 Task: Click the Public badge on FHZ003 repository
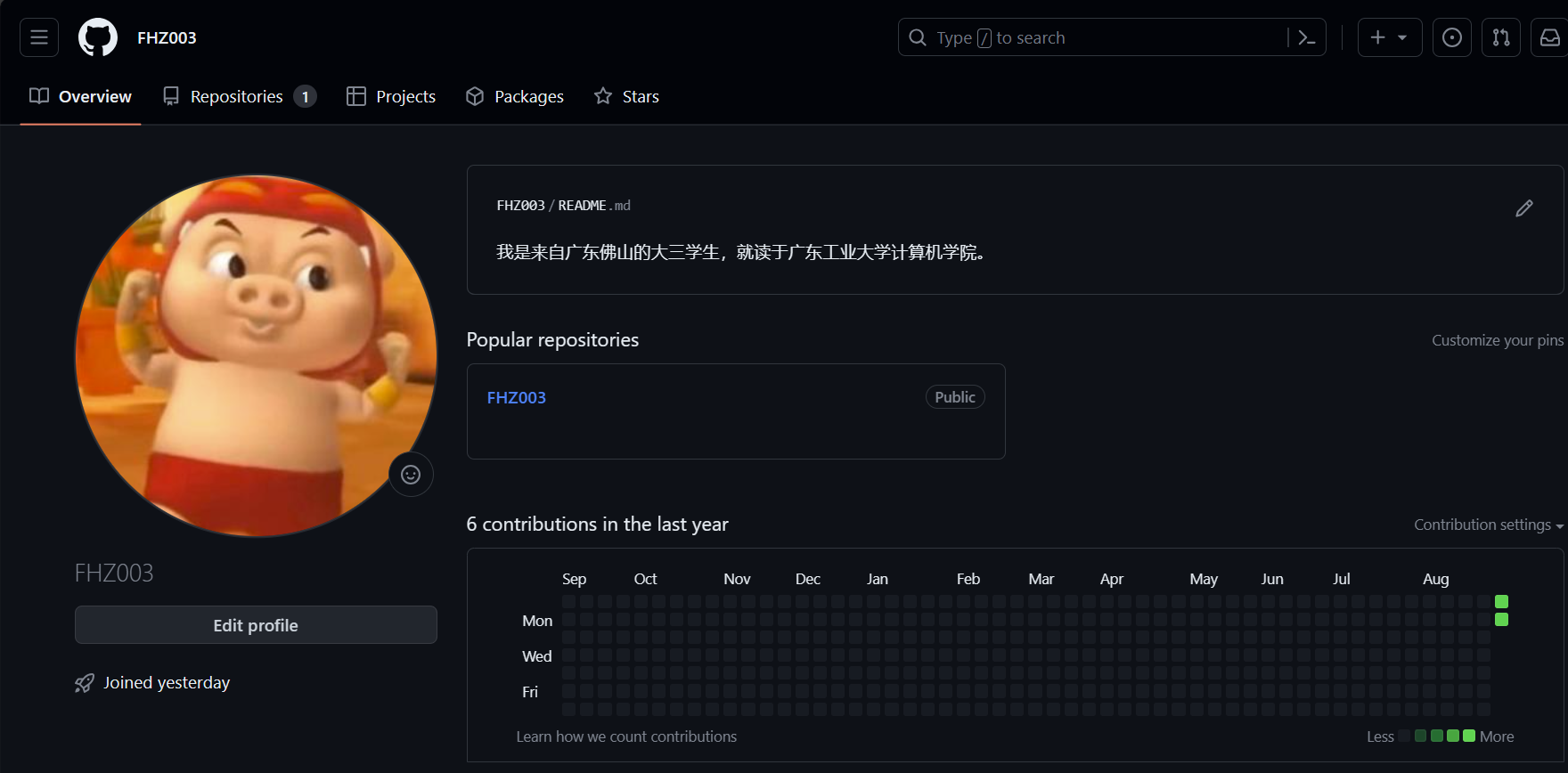(x=955, y=397)
